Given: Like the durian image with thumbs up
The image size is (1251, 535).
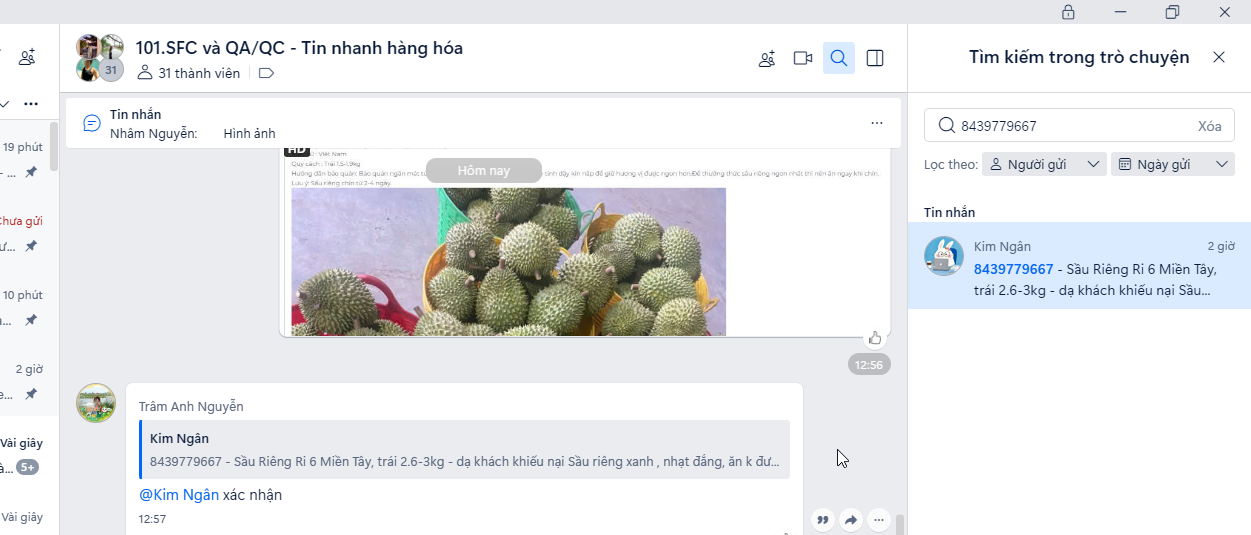Looking at the screenshot, I should click(x=875, y=338).
